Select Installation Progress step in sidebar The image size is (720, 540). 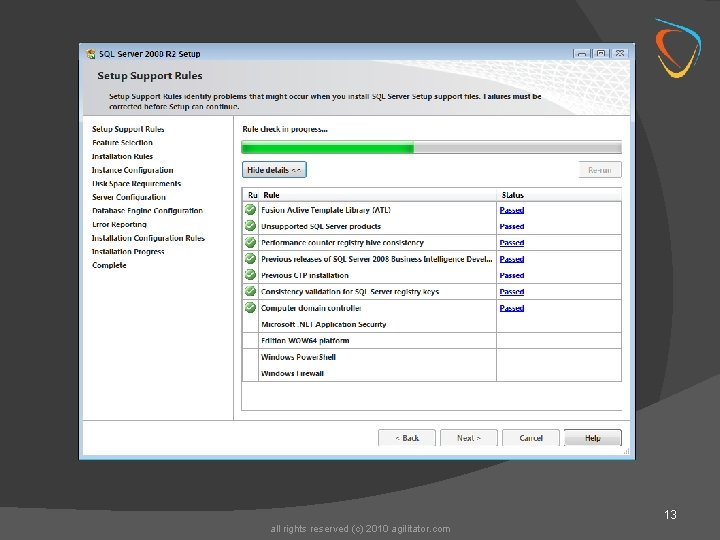click(128, 251)
